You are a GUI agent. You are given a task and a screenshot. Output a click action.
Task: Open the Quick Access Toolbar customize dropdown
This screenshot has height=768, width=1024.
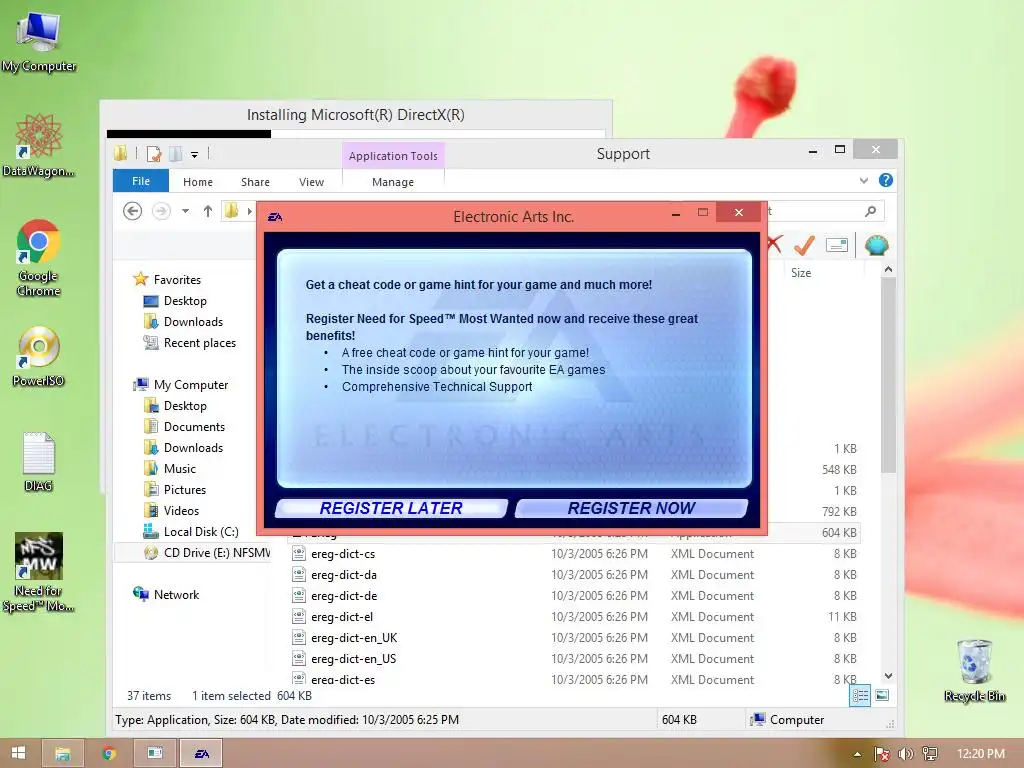point(195,155)
